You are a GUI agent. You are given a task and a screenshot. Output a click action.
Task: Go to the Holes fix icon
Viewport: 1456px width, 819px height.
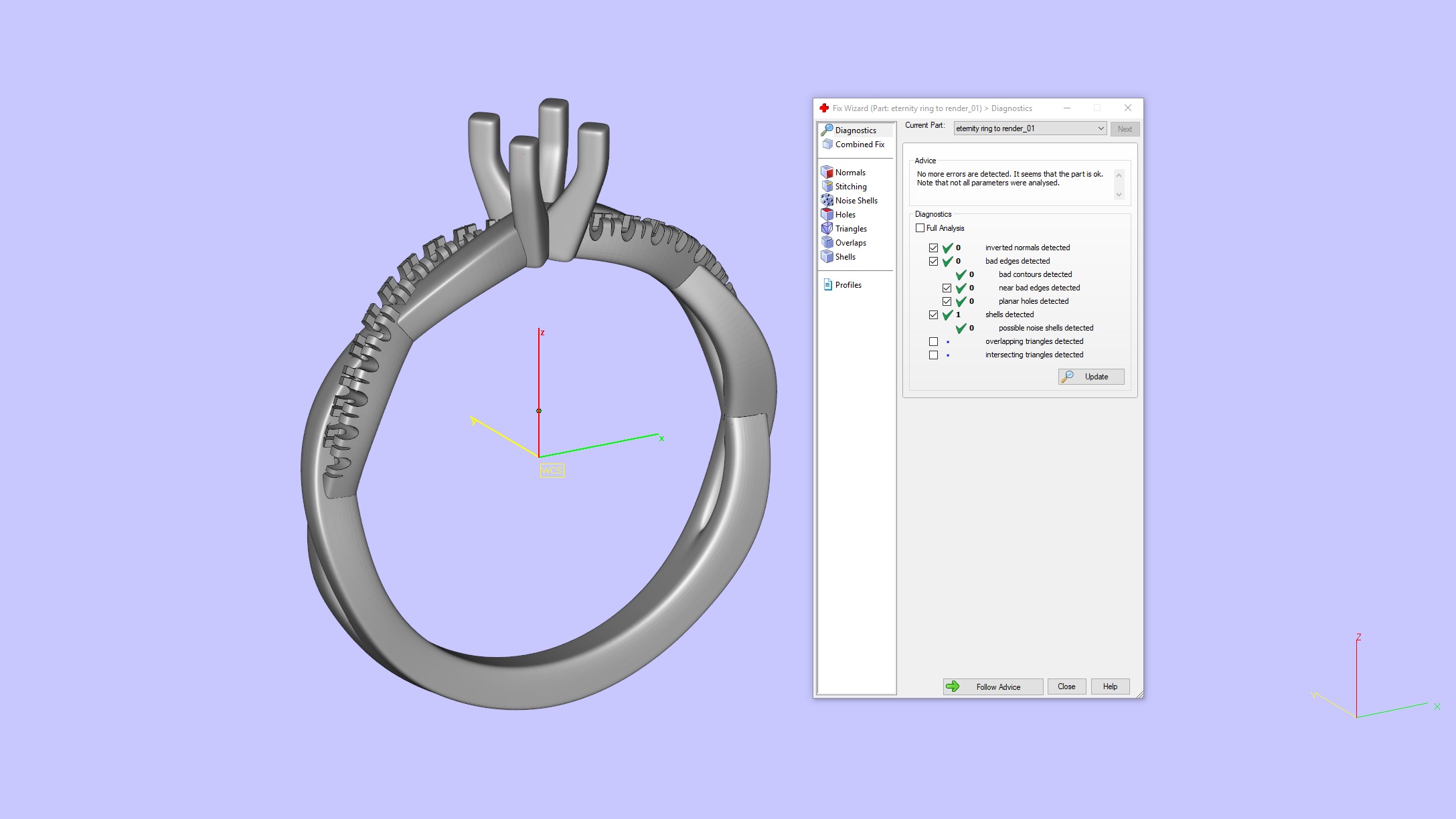827,214
